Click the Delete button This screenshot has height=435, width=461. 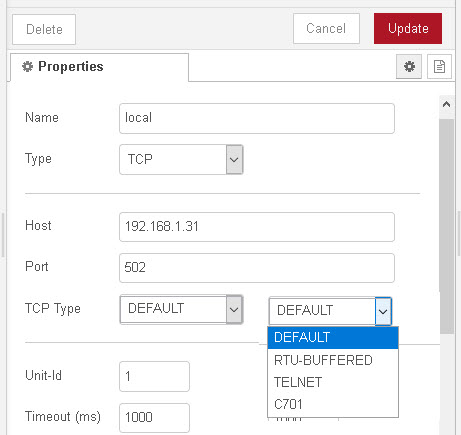44,29
